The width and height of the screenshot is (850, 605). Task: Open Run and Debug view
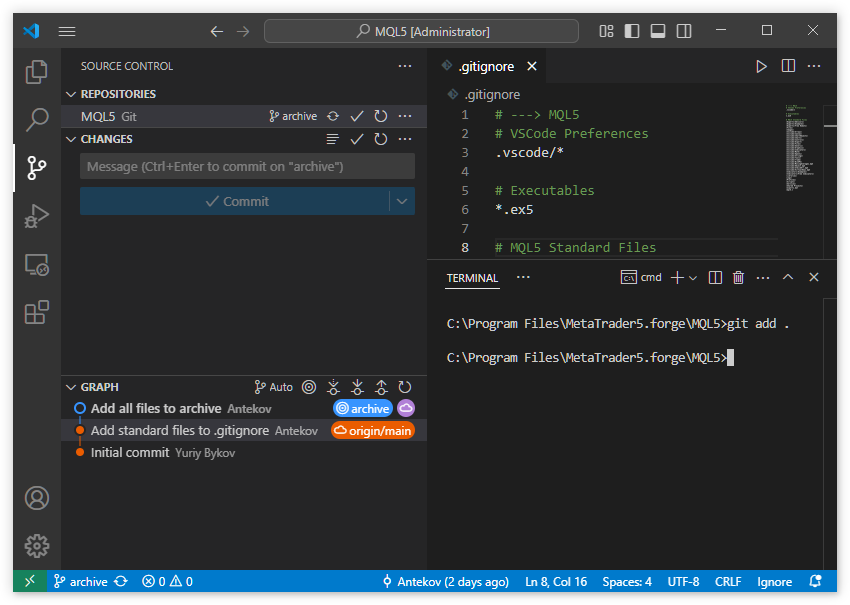click(x=37, y=215)
